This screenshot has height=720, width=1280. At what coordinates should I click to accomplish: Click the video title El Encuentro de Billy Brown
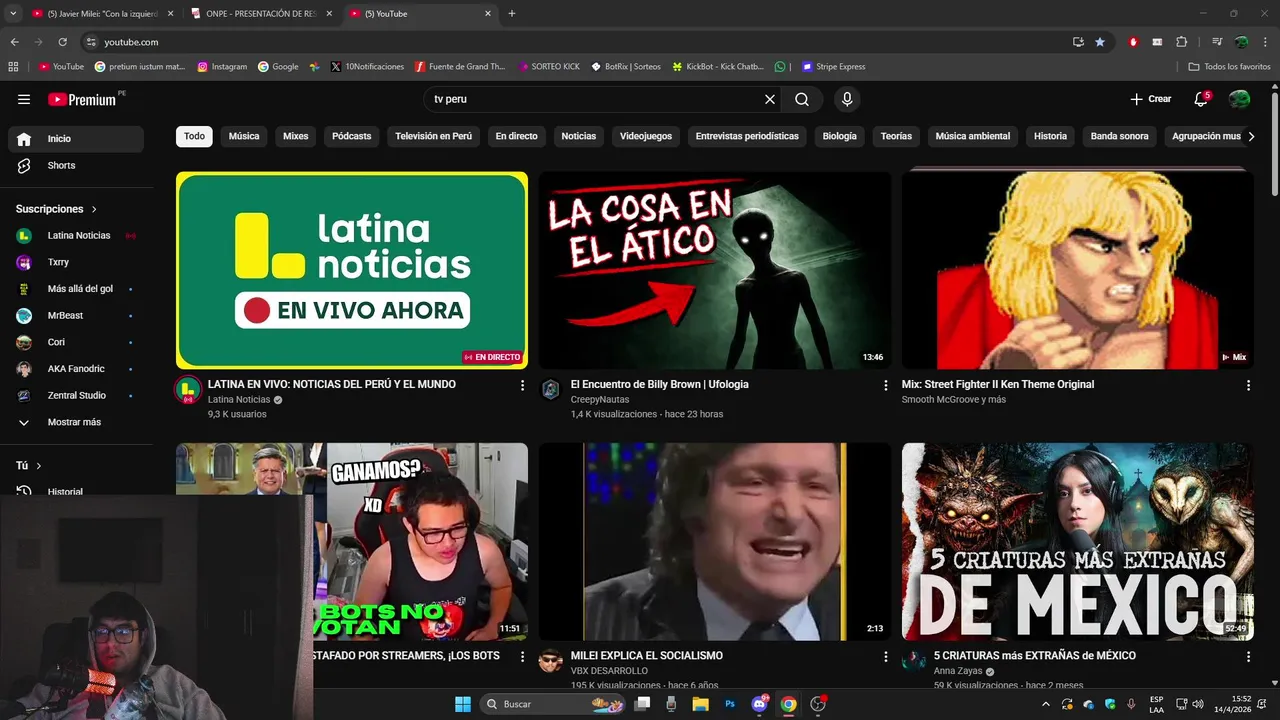(x=660, y=384)
